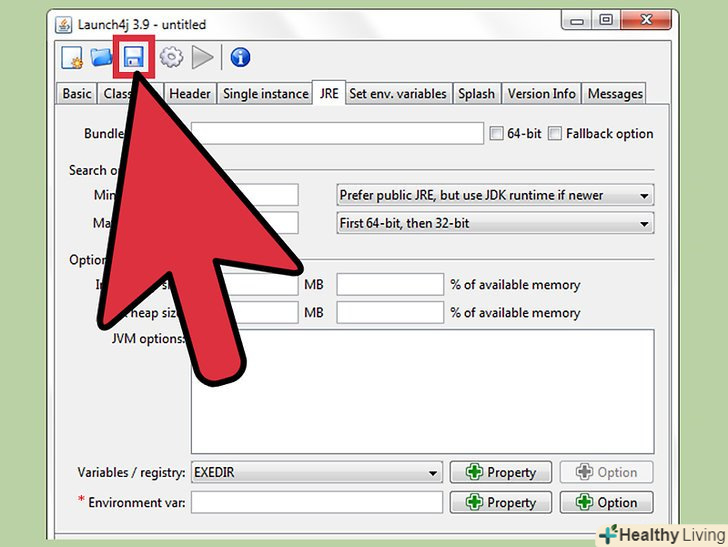Click the Launch4j Java title bar icon
The height and width of the screenshot is (547, 728).
(x=64, y=25)
